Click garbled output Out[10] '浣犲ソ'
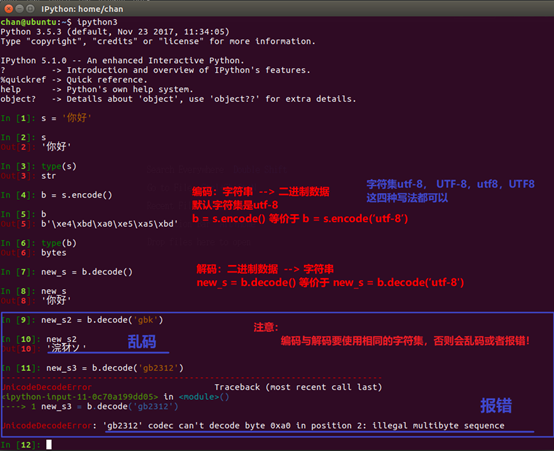This screenshot has height=451, width=554. point(43,348)
